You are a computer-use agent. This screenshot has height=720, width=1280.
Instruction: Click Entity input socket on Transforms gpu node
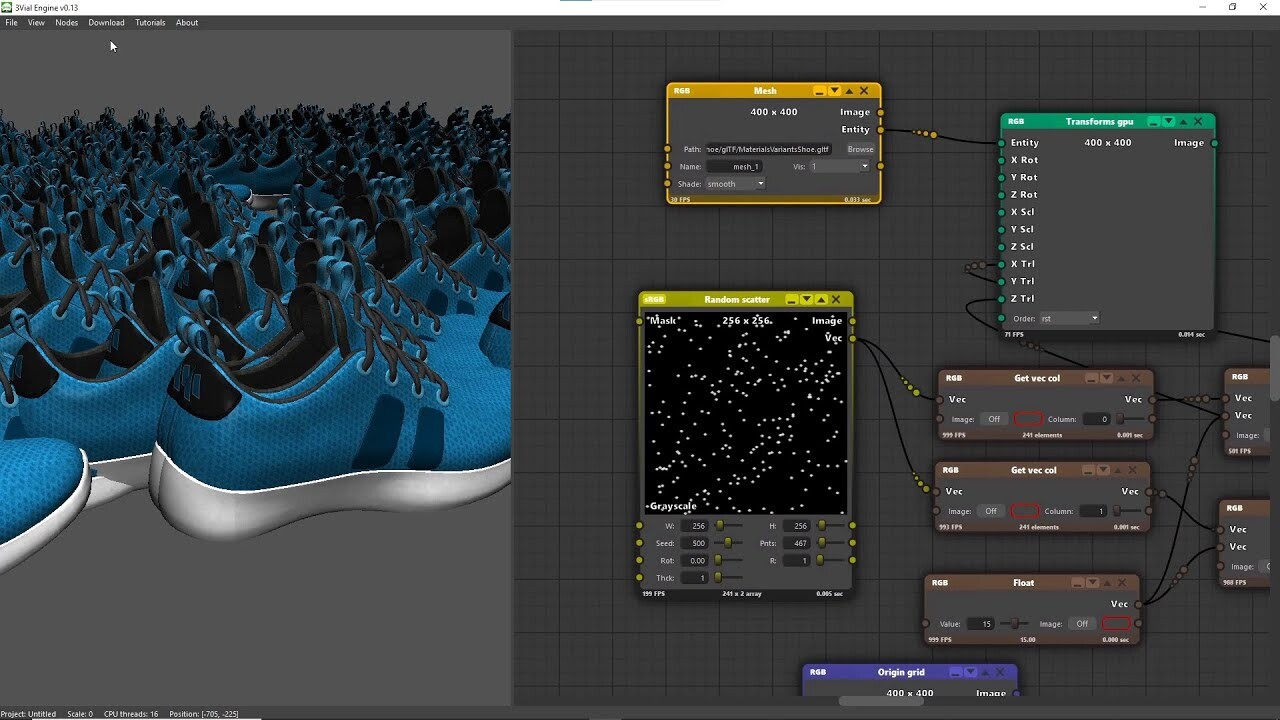coord(1004,142)
